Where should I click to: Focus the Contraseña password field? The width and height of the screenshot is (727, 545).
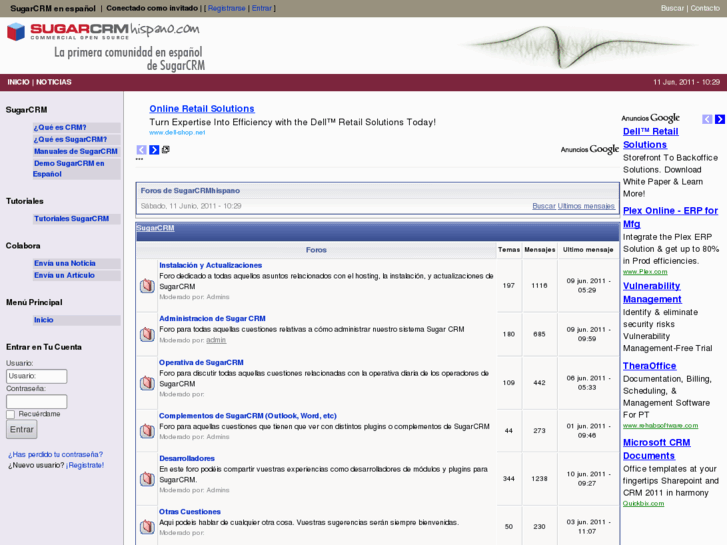pyautogui.click(x=37, y=401)
